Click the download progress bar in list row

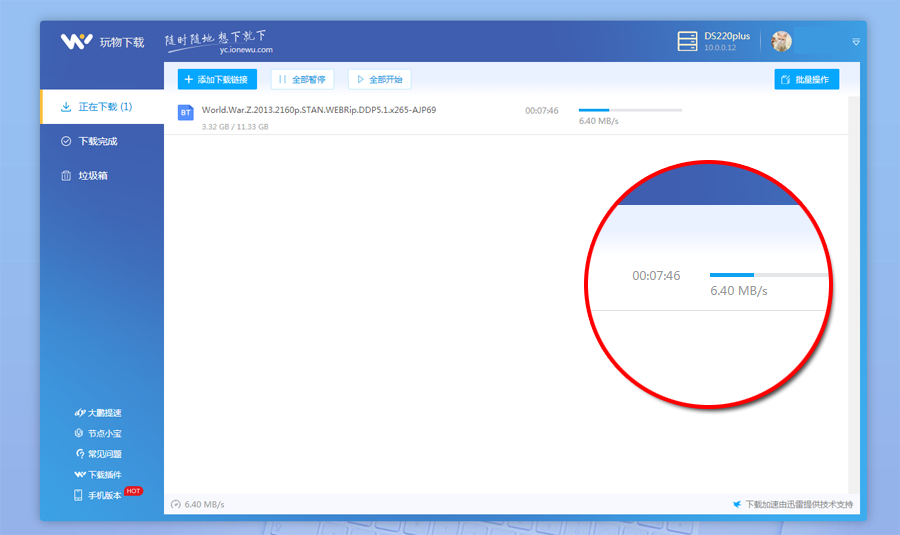(x=630, y=110)
